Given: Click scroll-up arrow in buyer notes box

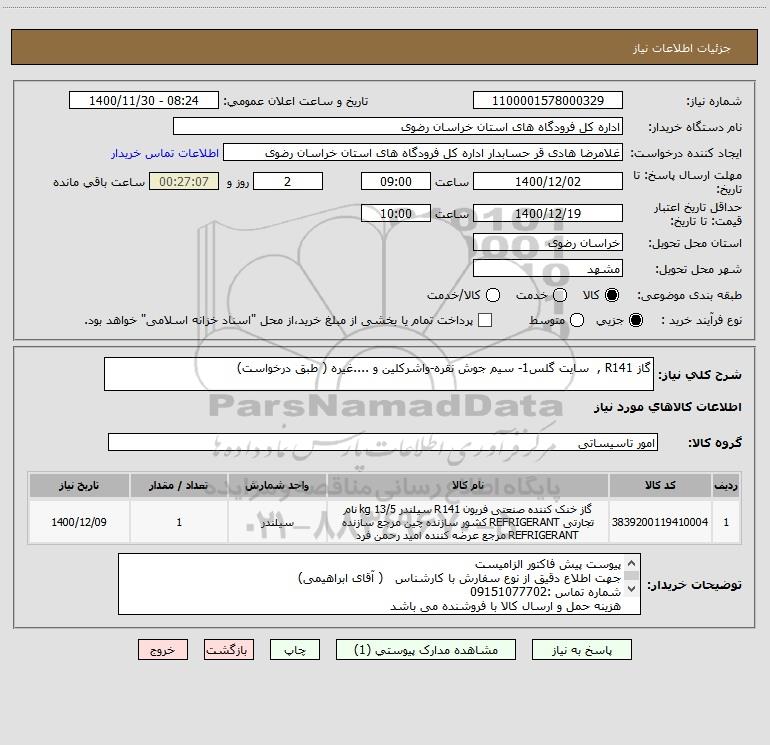Looking at the screenshot, I should 632,563.
